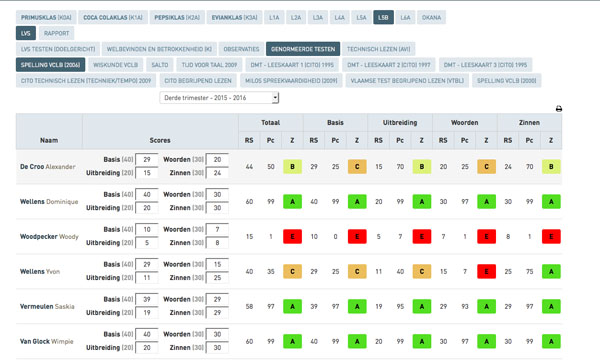Click the LVS tab

[x=26, y=33]
